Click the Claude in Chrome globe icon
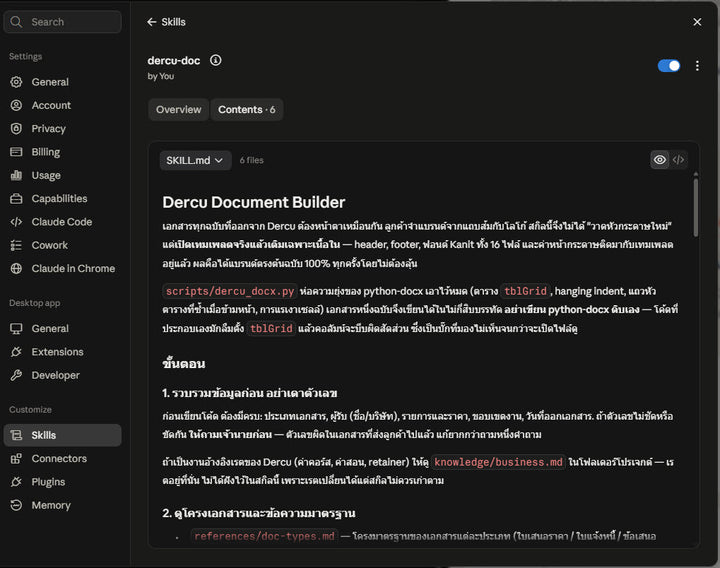 [16, 268]
